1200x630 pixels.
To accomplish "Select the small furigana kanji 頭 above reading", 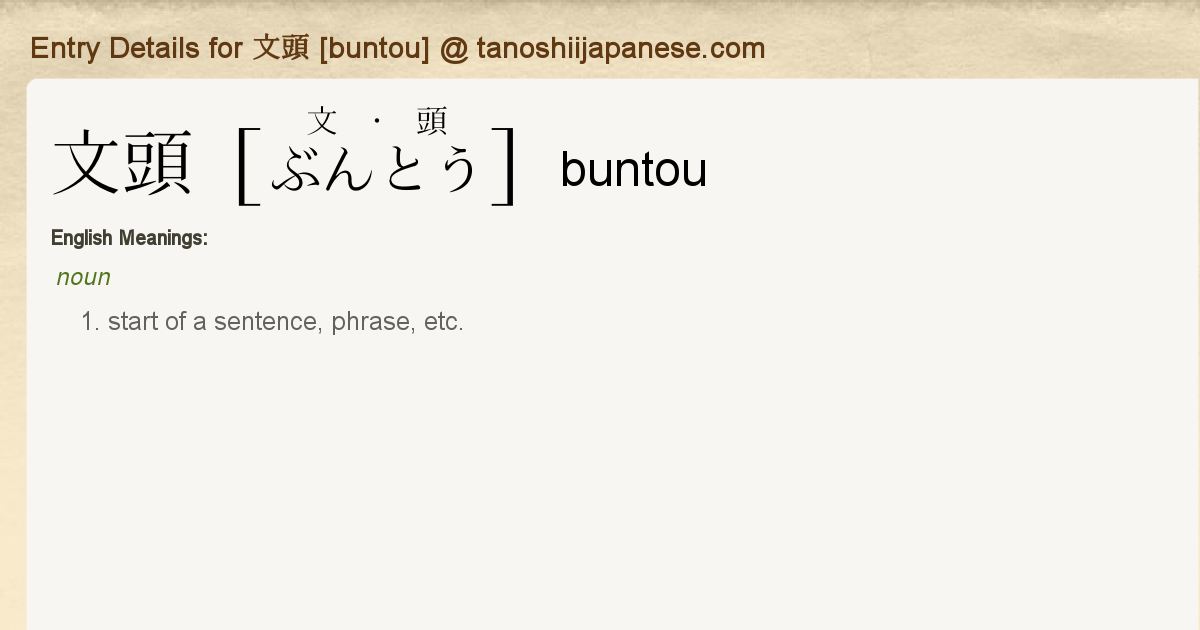I will click(x=432, y=121).
